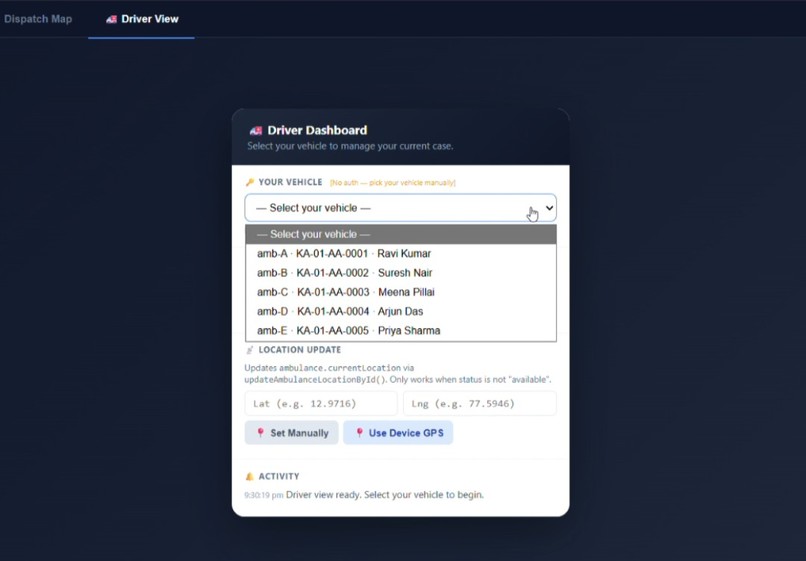The height and width of the screenshot is (561, 806).
Task: Click the ambulance icon in Driver View tab
Action: tap(111, 20)
